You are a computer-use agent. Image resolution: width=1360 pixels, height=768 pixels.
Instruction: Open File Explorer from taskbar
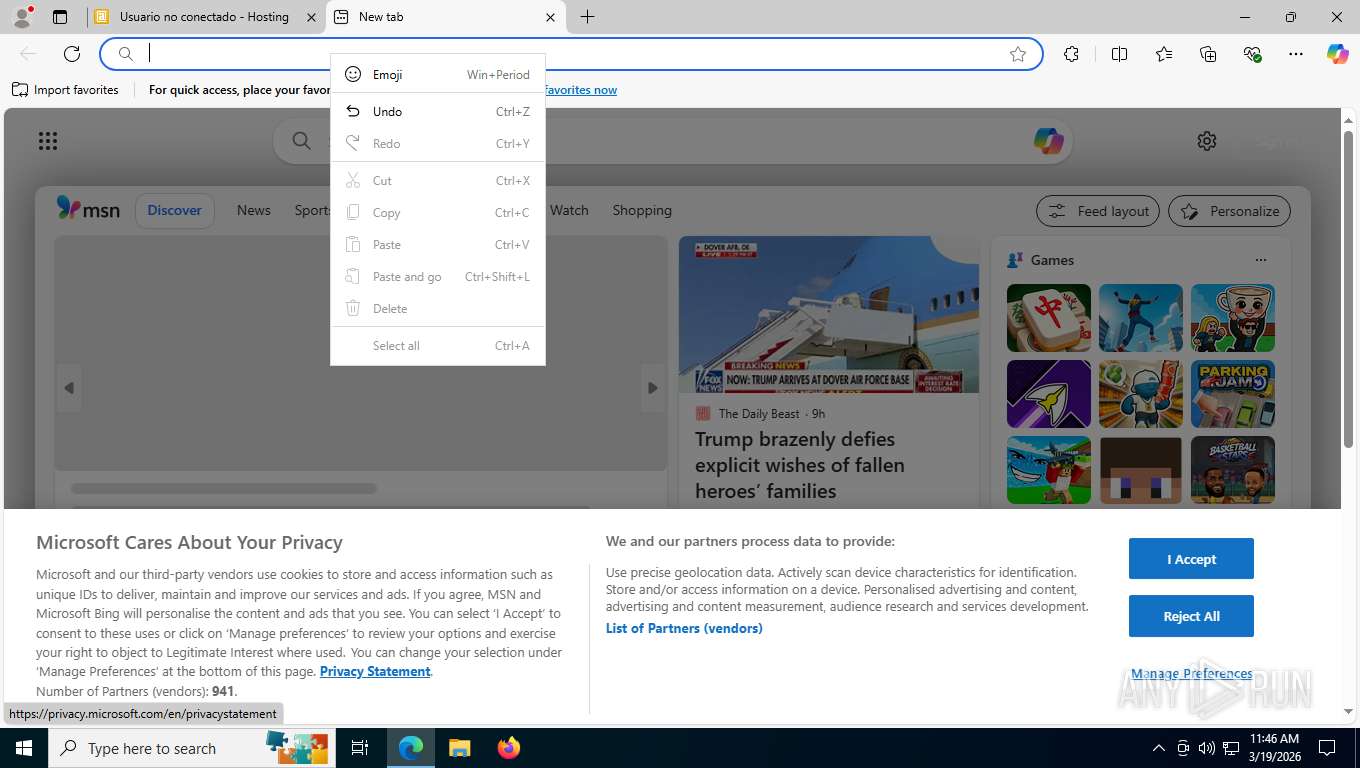click(x=459, y=748)
